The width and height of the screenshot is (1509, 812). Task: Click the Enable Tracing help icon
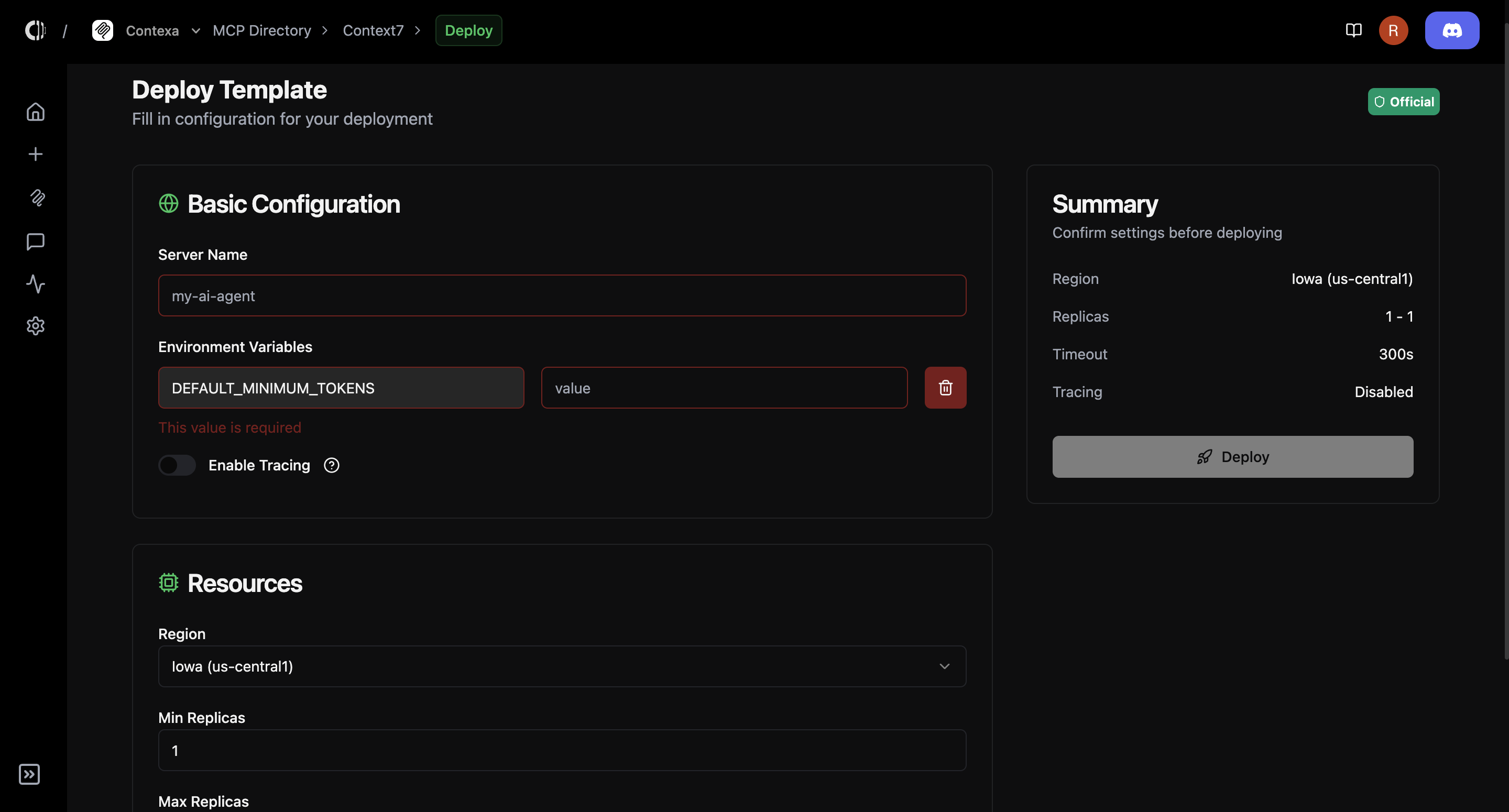(332, 465)
